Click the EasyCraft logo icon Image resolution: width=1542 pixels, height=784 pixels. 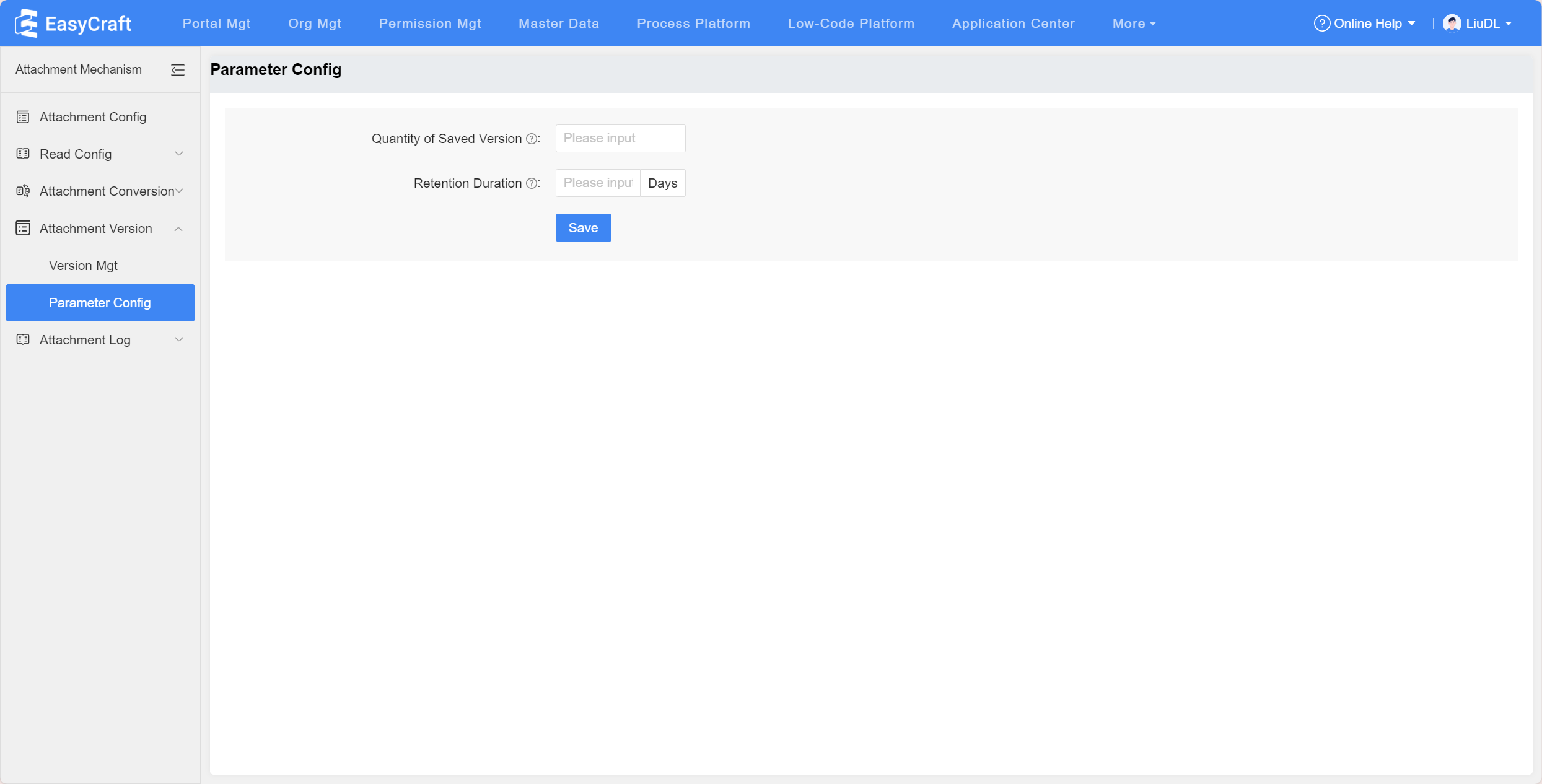(26, 24)
